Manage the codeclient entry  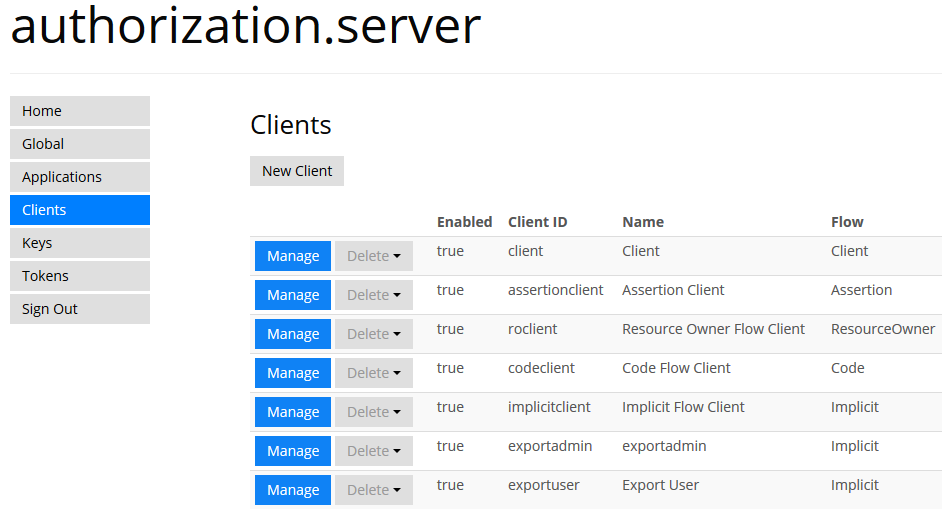click(293, 373)
